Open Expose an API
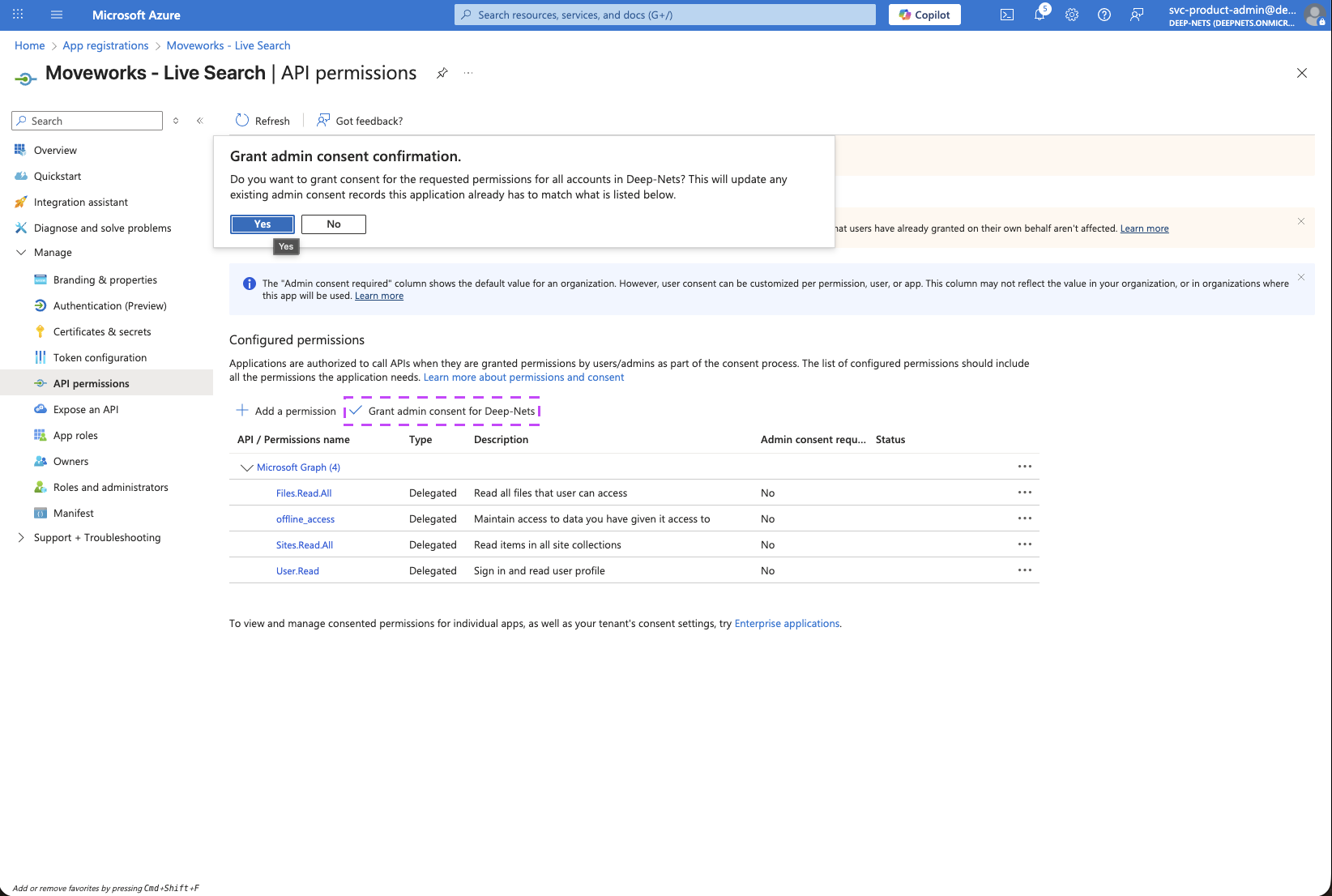Viewport: 1332px width, 896px height. pos(86,409)
